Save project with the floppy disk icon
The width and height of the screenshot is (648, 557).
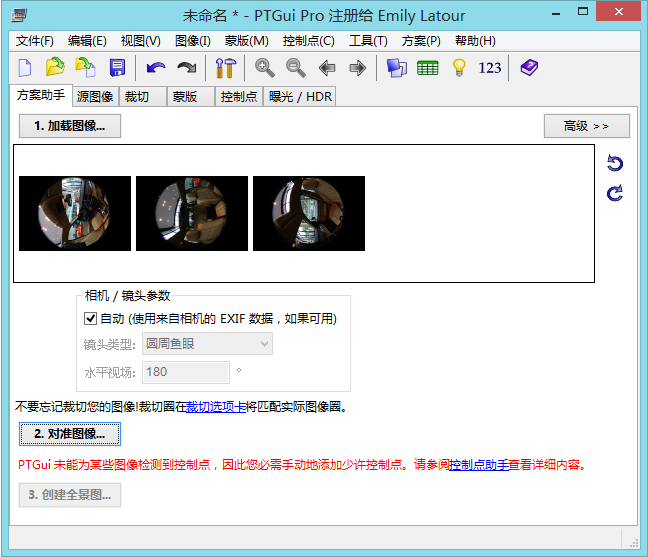[117, 68]
